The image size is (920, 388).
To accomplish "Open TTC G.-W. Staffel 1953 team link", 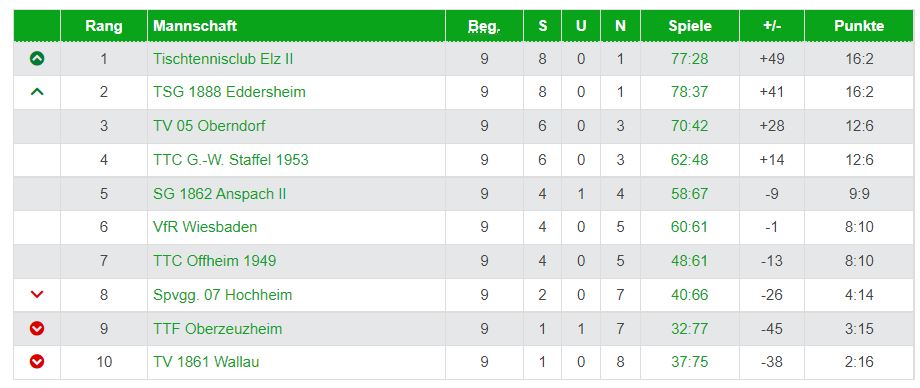I will 231,160.
